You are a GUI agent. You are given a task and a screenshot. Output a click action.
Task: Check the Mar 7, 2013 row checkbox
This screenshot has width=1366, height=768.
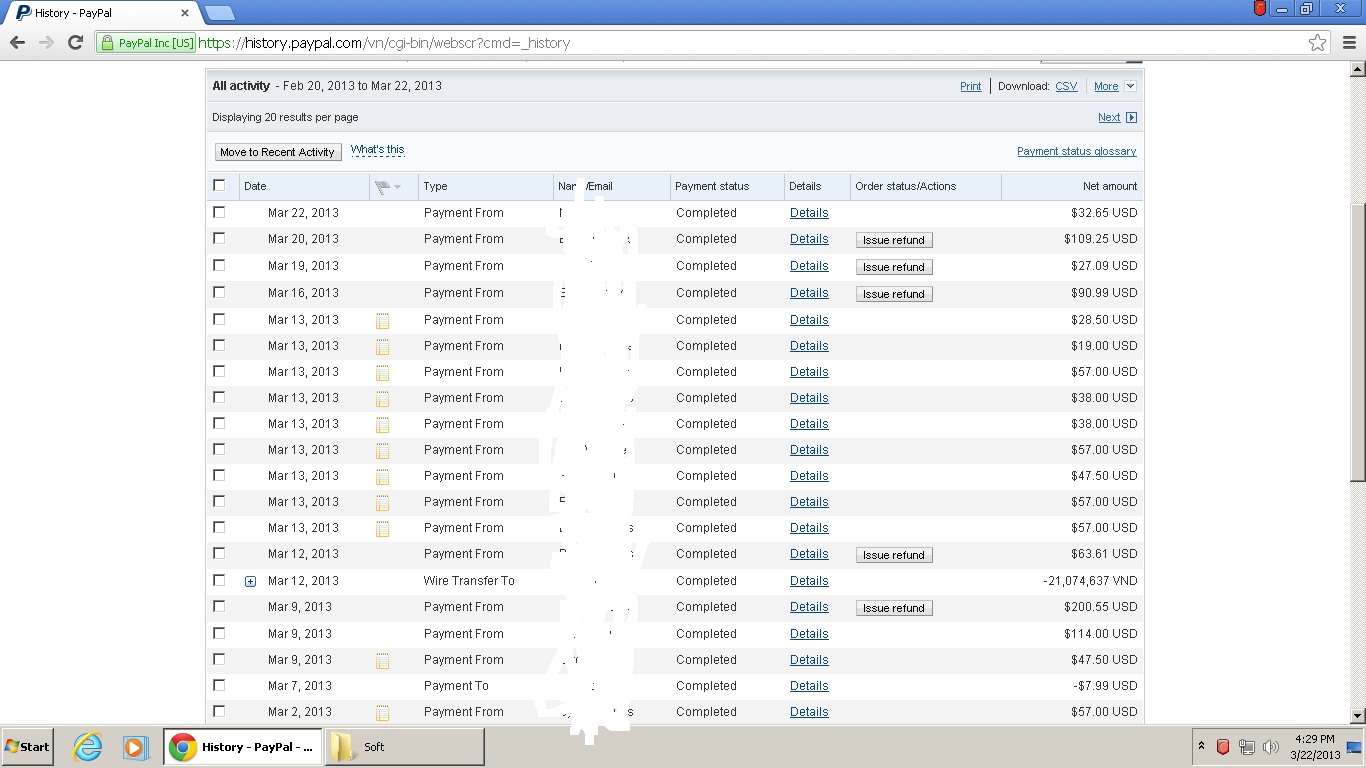click(x=219, y=685)
